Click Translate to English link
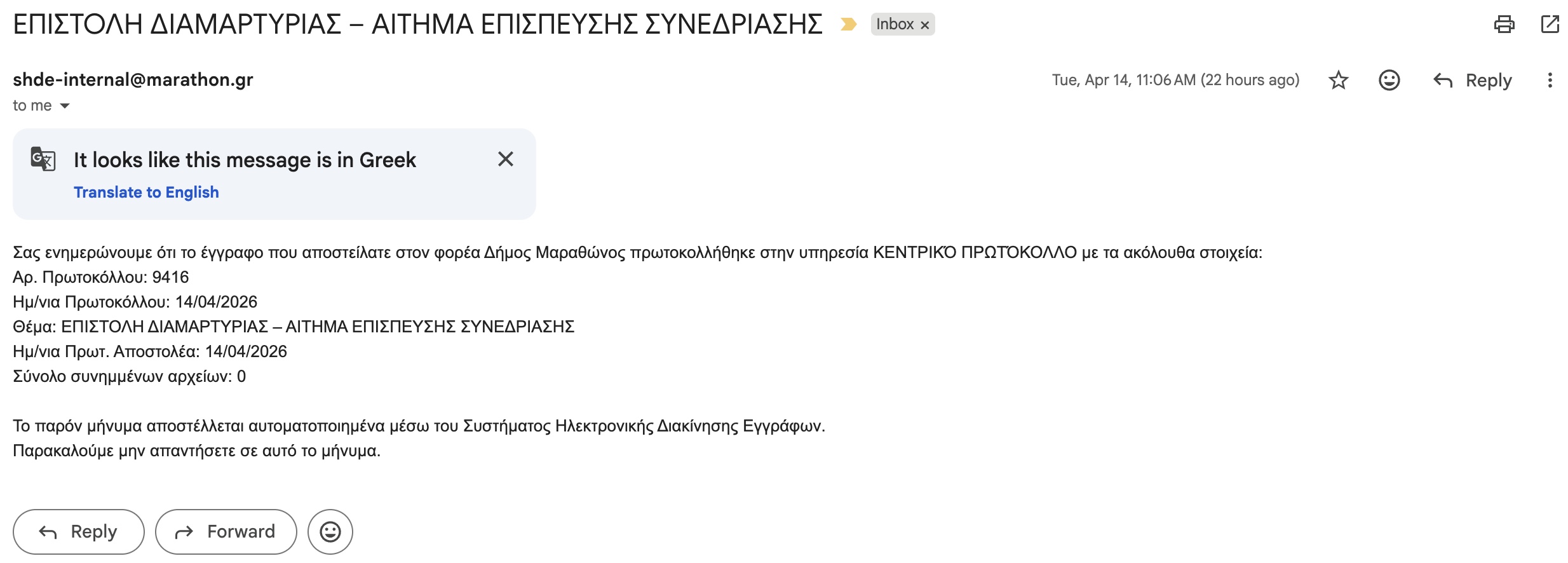 [146, 193]
